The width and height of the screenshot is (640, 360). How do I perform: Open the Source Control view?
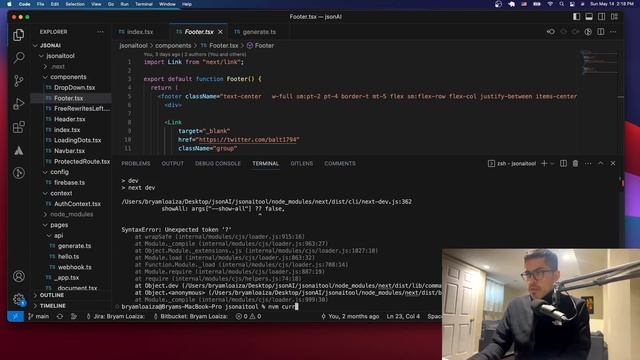(x=18, y=80)
